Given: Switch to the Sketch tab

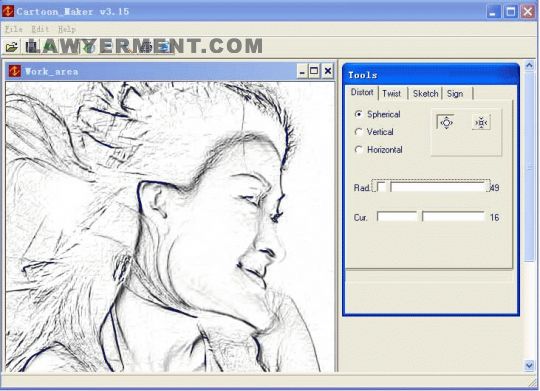Looking at the screenshot, I should pos(425,93).
